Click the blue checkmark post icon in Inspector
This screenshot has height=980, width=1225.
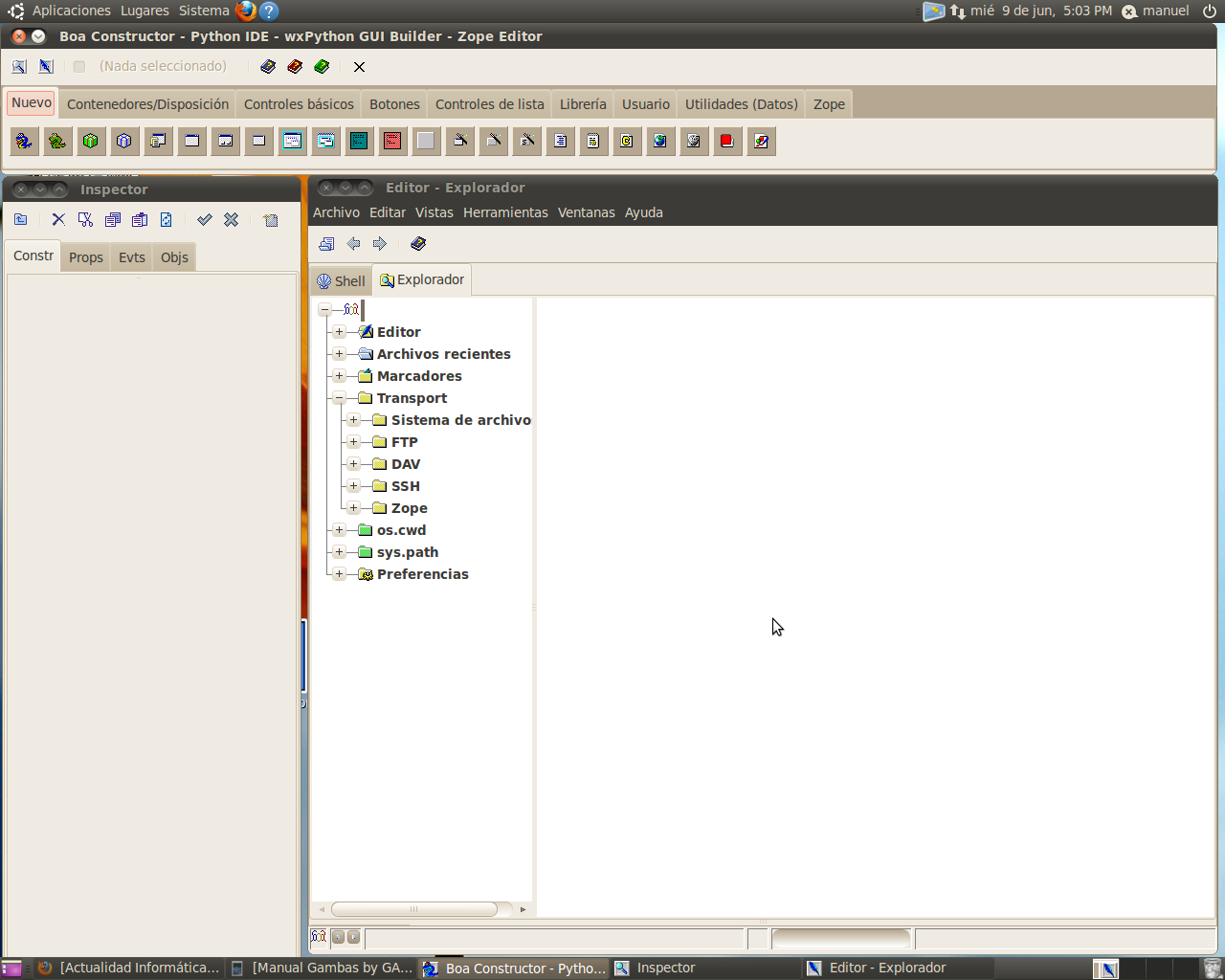(x=204, y=220)
